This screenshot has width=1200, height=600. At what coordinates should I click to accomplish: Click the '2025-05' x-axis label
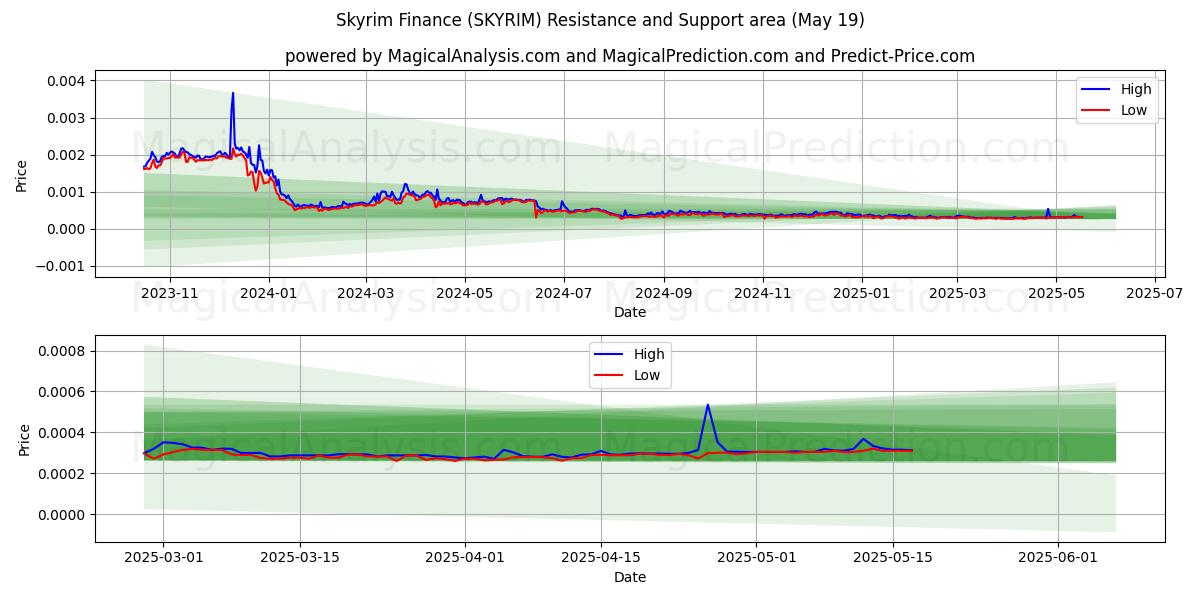coord(1057,294)
